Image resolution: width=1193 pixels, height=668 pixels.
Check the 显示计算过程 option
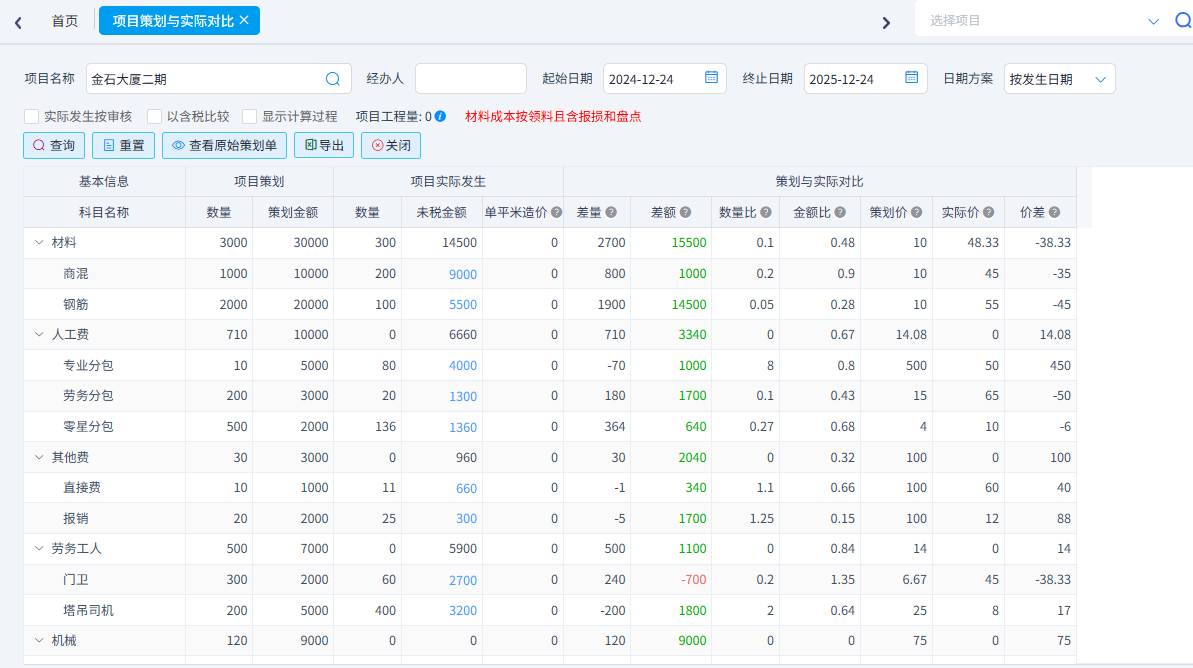[250, 117]
